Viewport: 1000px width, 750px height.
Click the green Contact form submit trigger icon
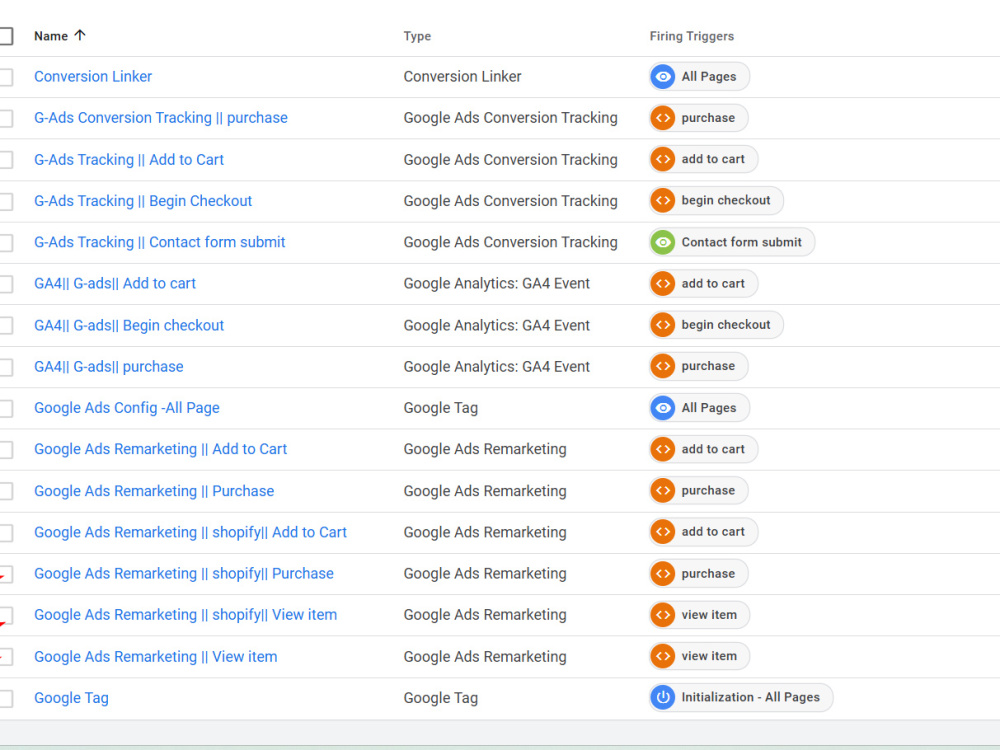(x=663, y=242)
